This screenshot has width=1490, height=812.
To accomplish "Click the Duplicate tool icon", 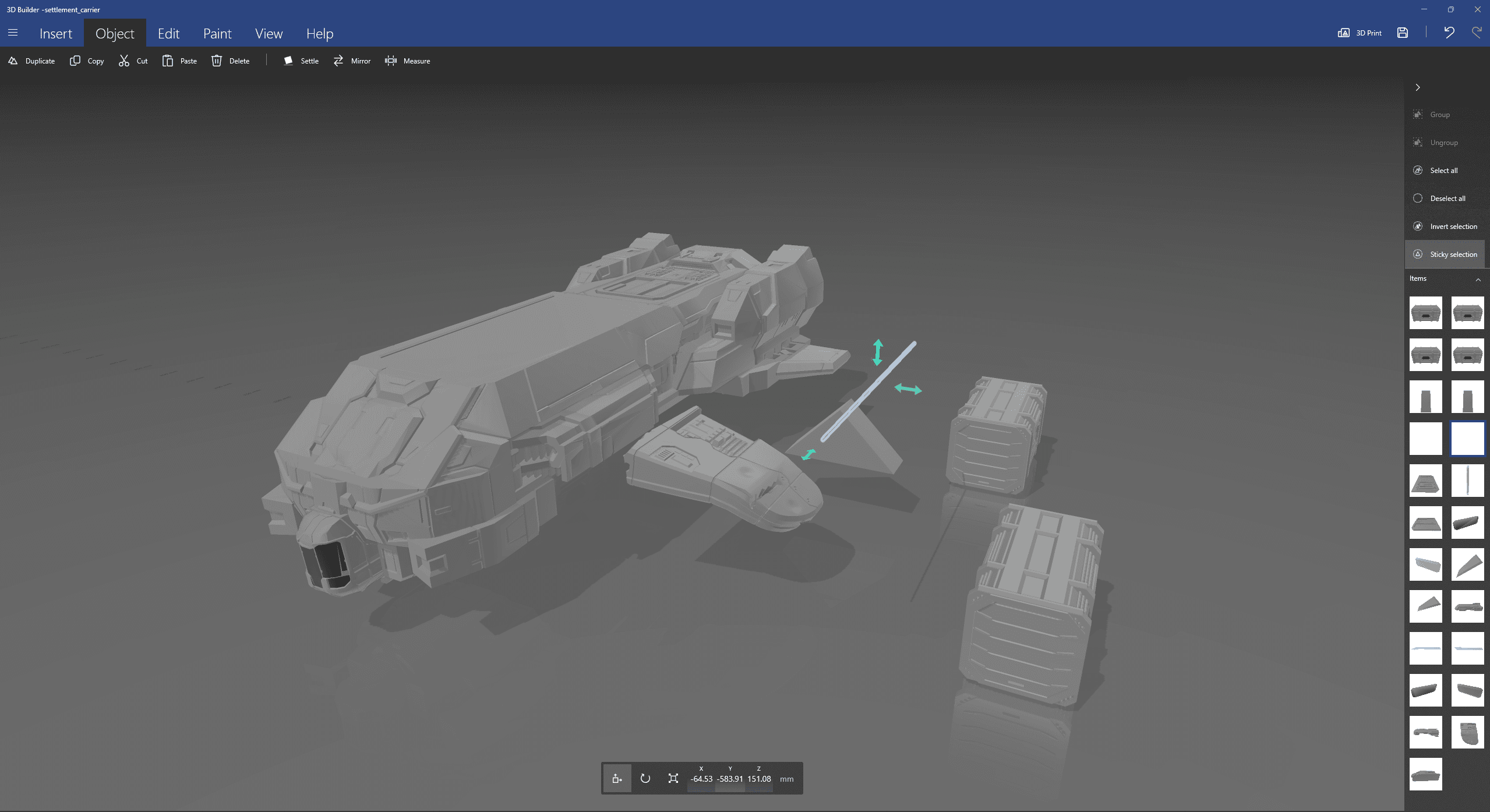I will (x=13, y=61).
